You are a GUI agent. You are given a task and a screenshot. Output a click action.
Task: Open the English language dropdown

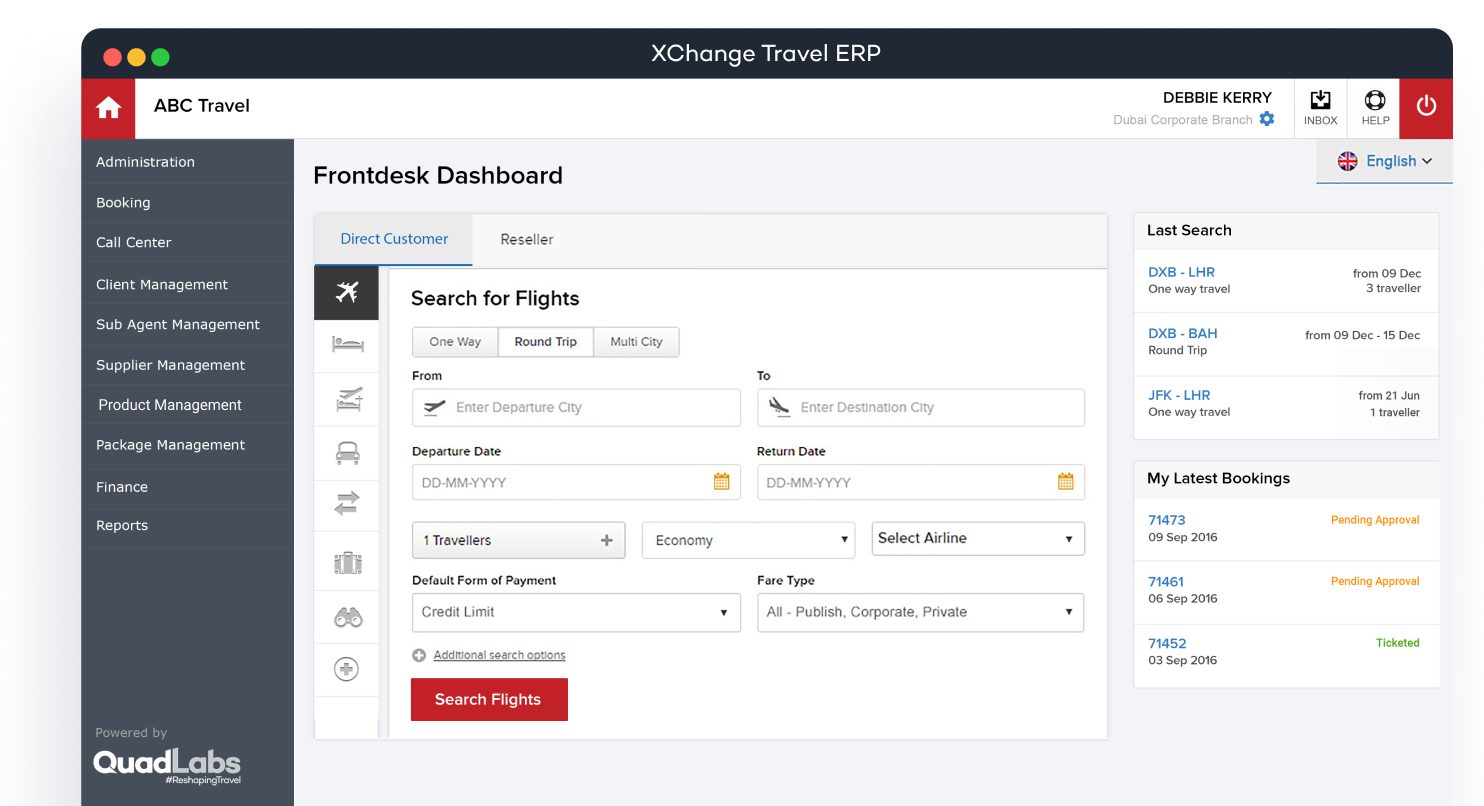coord(1385,161)
